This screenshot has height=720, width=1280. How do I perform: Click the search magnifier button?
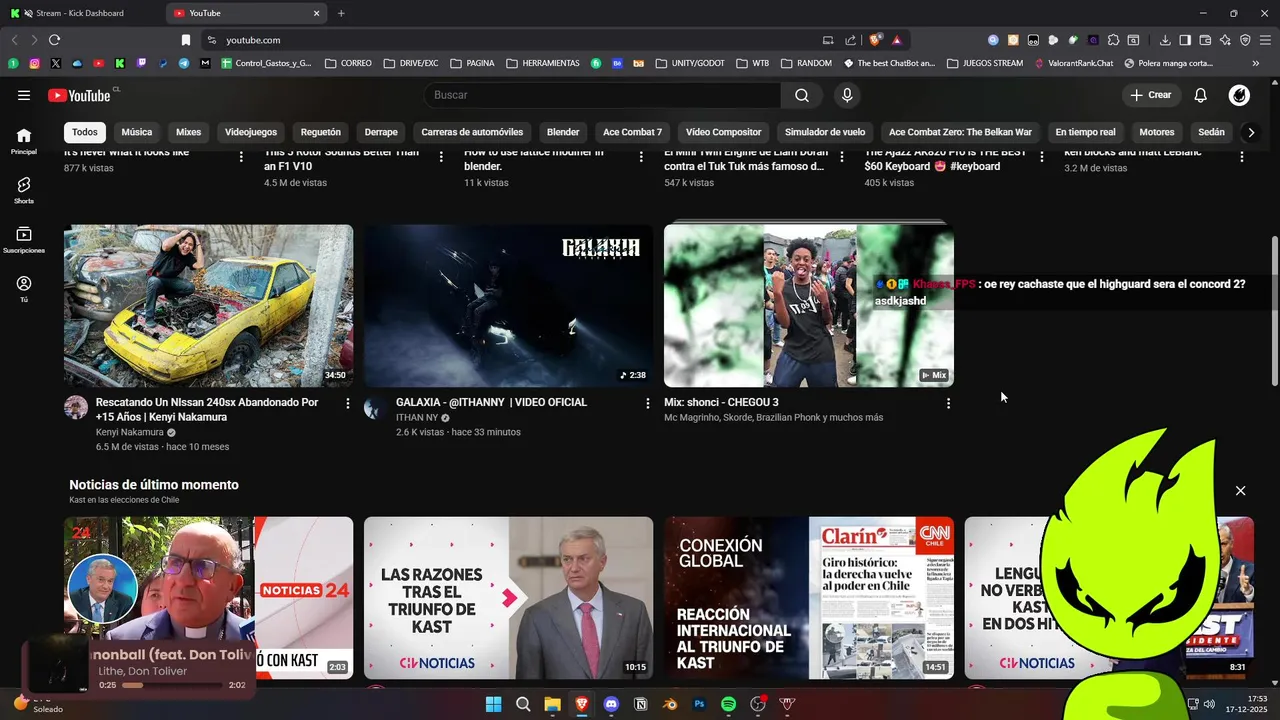coord(802,95)
